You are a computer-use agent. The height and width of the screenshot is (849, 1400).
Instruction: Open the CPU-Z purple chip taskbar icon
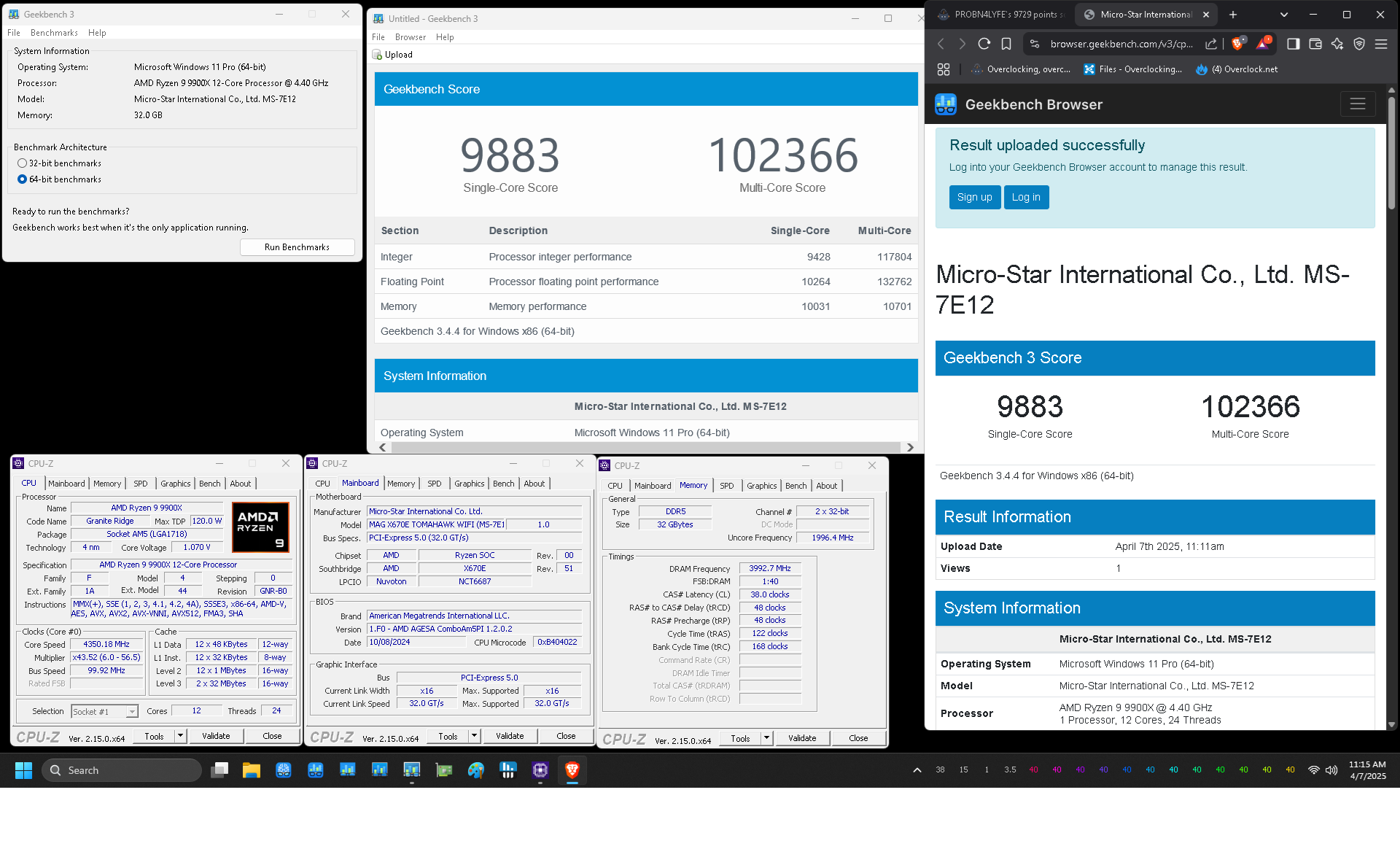point(540,769)
